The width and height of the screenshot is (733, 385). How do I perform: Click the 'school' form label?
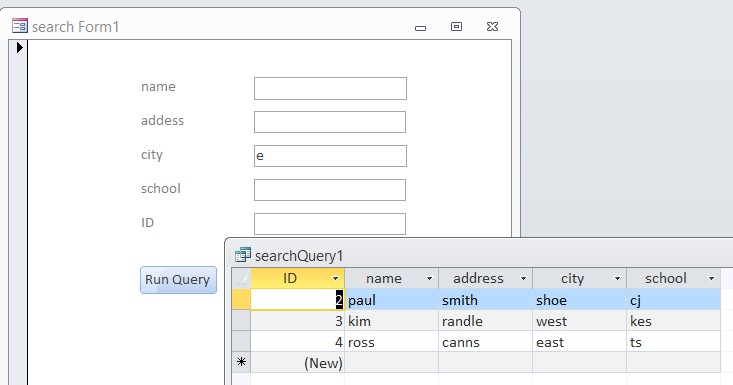coord(160,188)
